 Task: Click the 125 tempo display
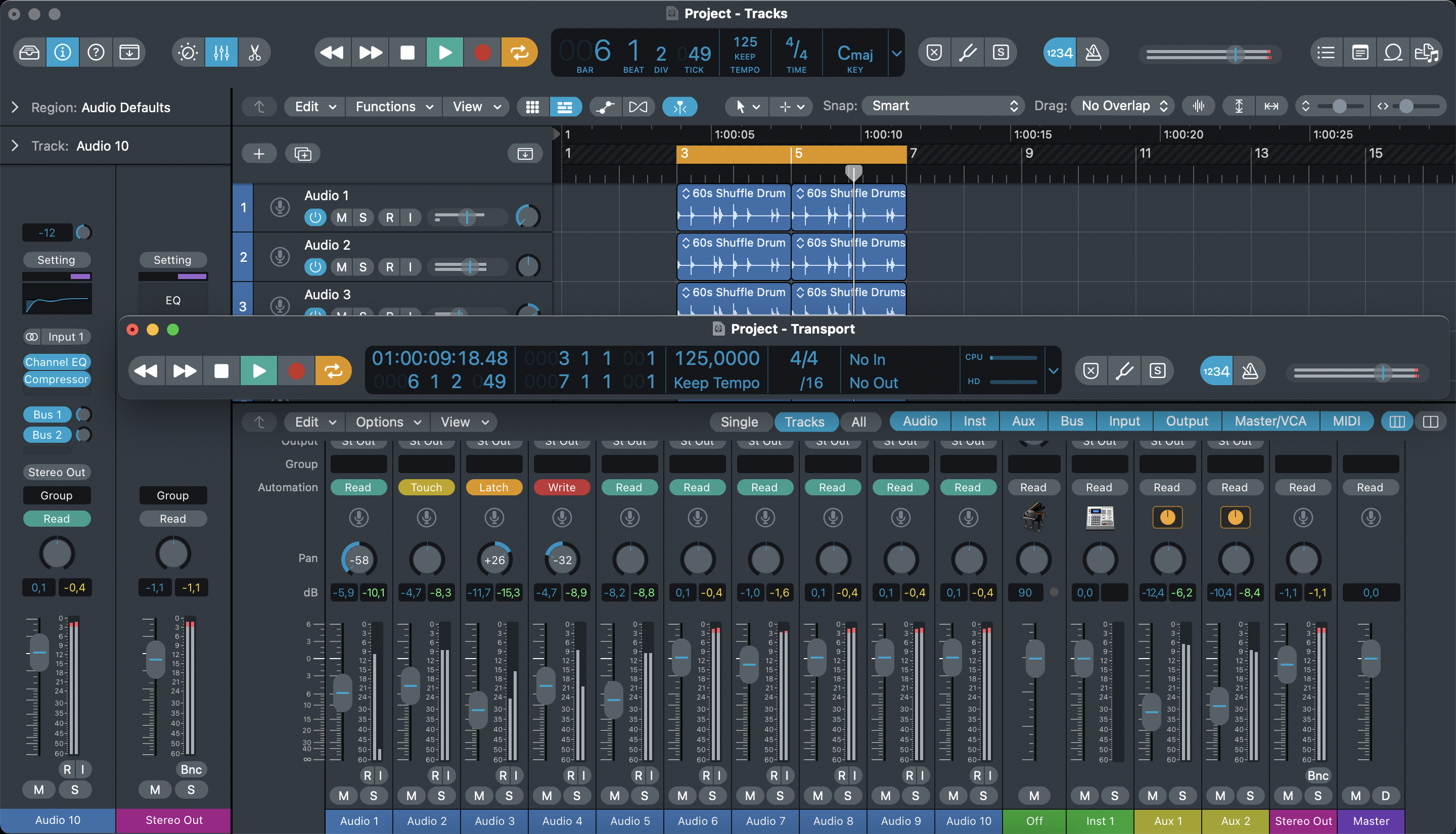click(745, 42)
